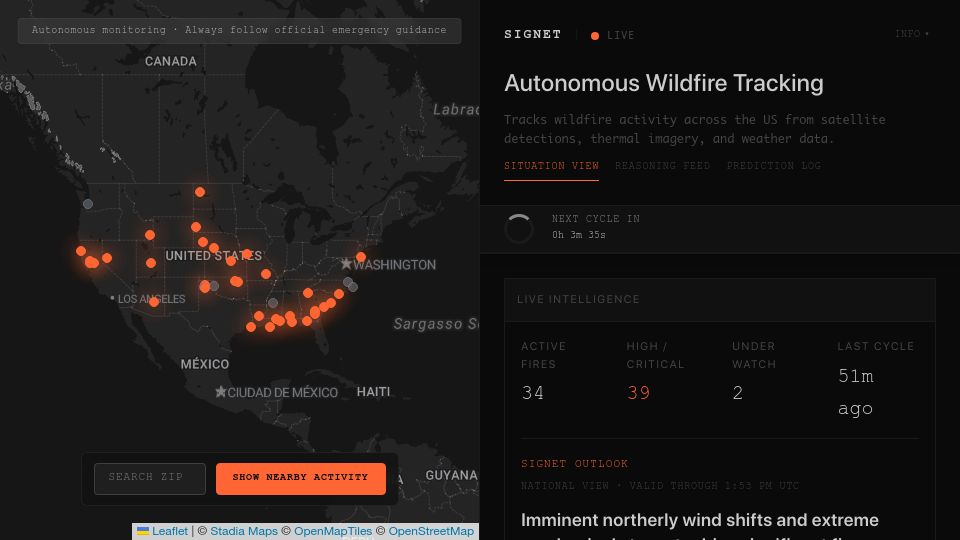Click the Next Cycle countdown 0h 3m 35s

pos(579,235)
